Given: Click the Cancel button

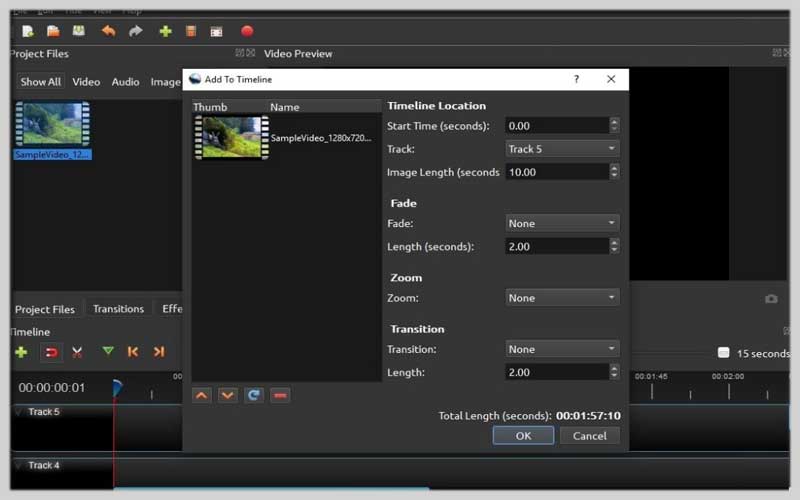Looking at the screenshot, I should tap(589, 436).
